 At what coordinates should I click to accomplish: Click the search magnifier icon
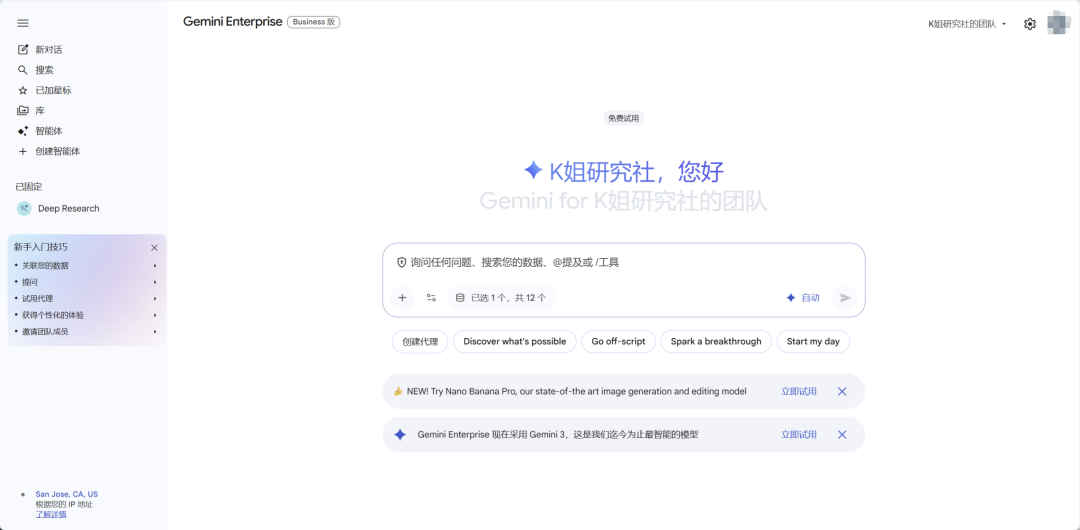coord(23,70)
